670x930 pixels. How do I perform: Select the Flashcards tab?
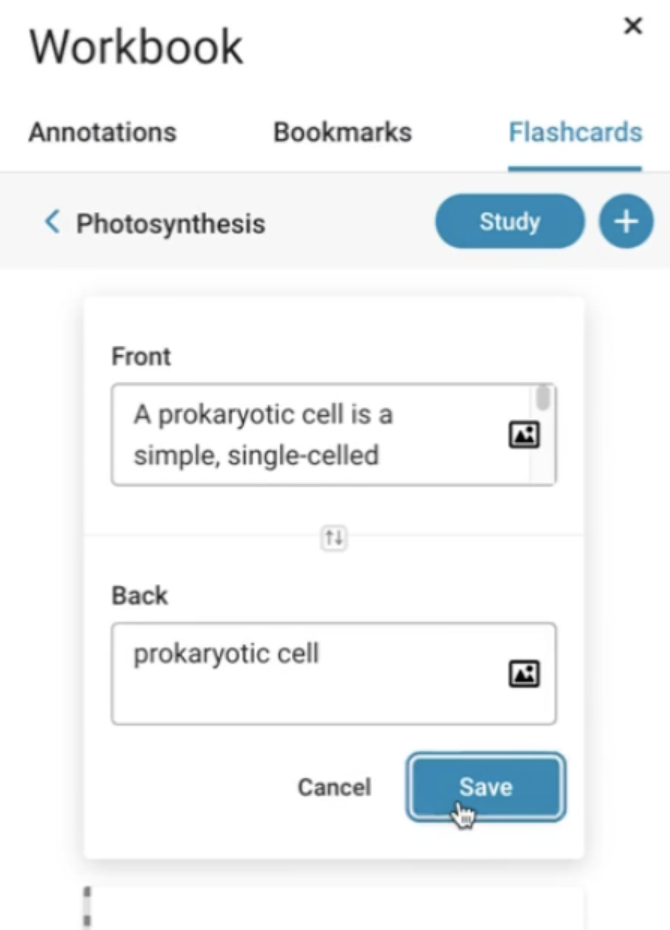pyautogui.click(x=575, y=132)
